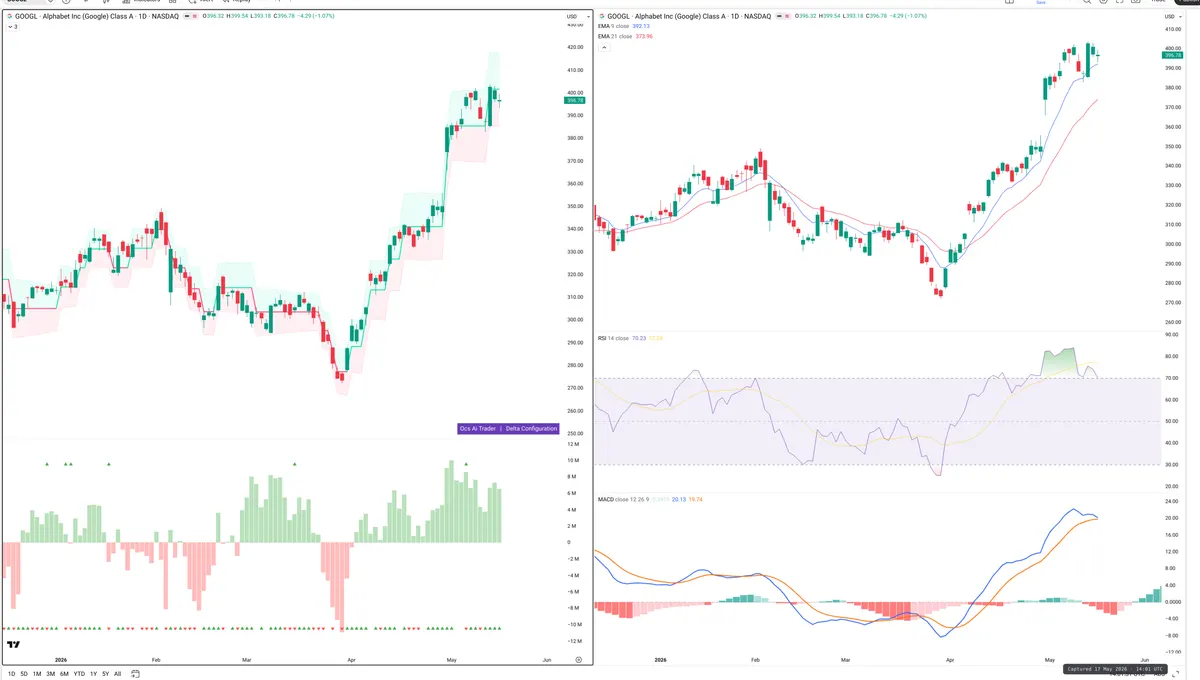1200x680 pixels.
Task: Select the All time range
Action: pos(118,674)
